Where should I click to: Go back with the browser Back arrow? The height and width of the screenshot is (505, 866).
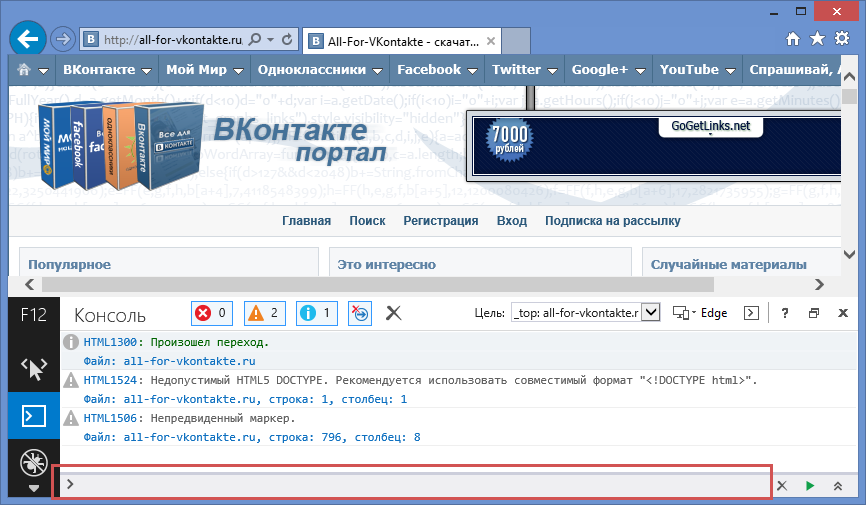(28, 39)
